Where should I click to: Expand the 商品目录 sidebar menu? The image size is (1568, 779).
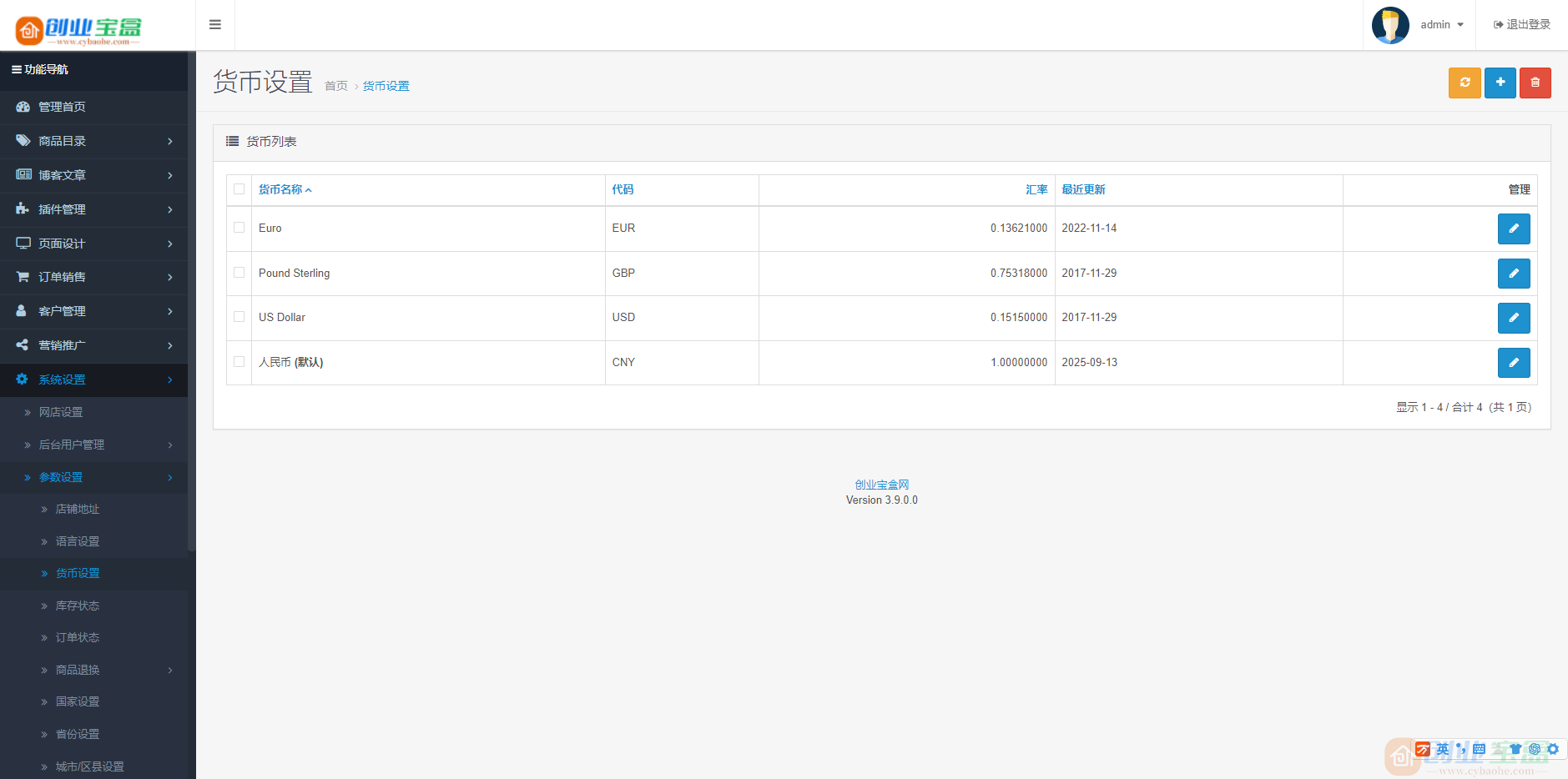(x=93, y=141)
